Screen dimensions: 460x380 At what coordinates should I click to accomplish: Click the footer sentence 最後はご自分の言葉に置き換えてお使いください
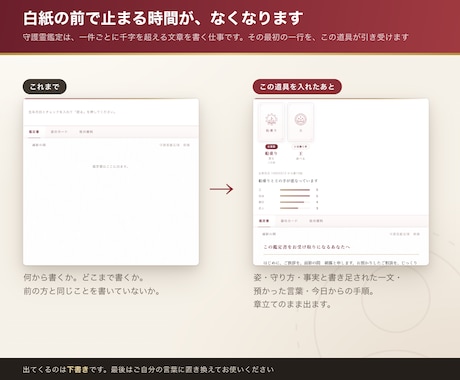tap(192, 369)
